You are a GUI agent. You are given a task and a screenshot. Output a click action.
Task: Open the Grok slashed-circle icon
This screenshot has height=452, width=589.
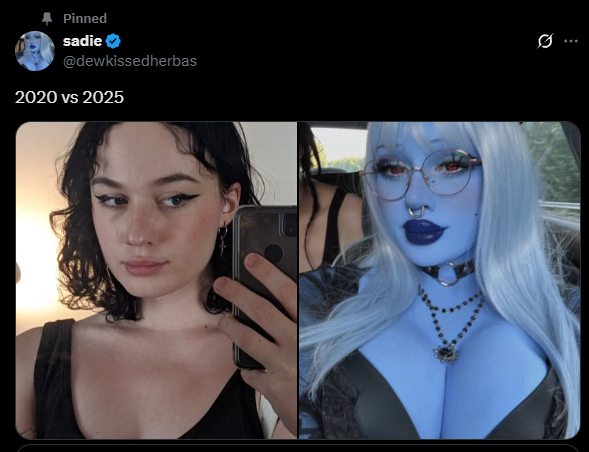tap(545, 41)
